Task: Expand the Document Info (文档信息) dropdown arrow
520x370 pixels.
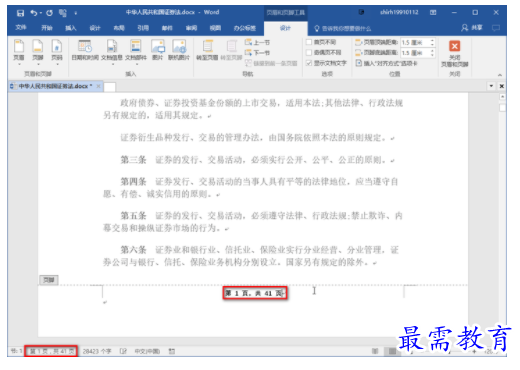Action: 112,64
